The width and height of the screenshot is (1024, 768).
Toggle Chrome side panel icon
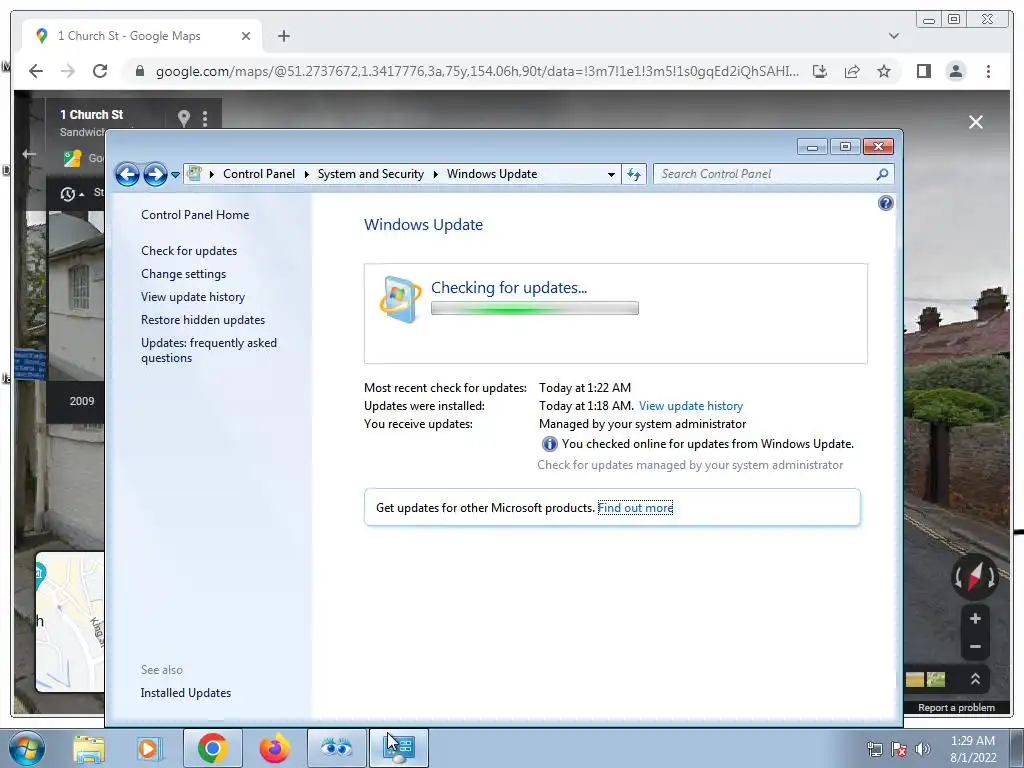[923, 71]
